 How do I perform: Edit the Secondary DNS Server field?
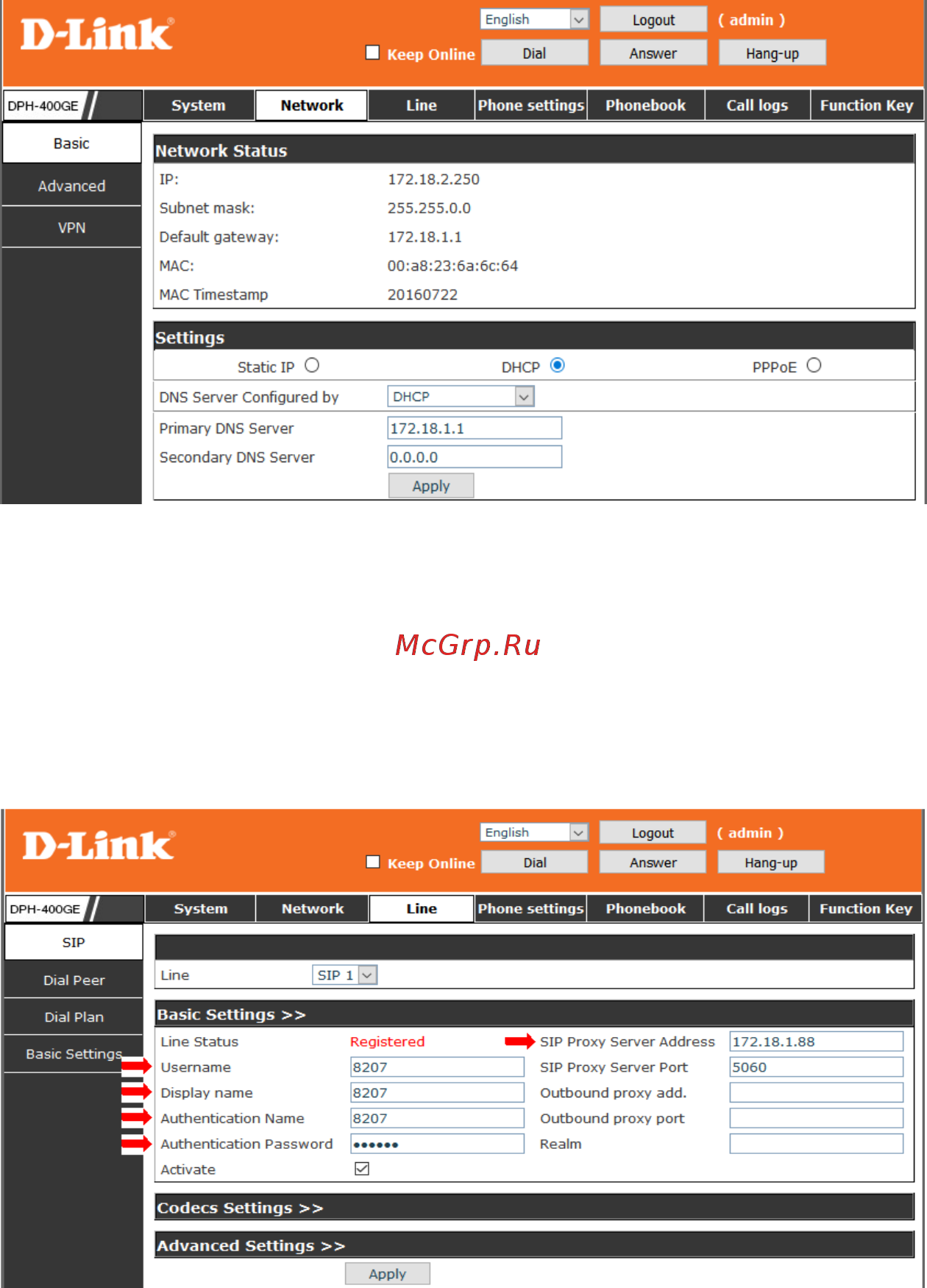point(475,457)
